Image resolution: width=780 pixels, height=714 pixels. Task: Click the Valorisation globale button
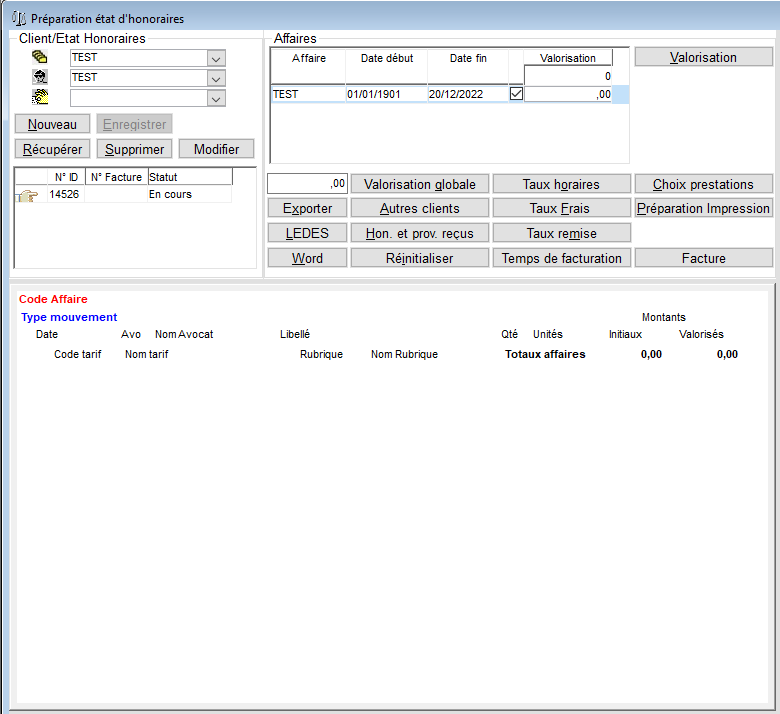419,184
